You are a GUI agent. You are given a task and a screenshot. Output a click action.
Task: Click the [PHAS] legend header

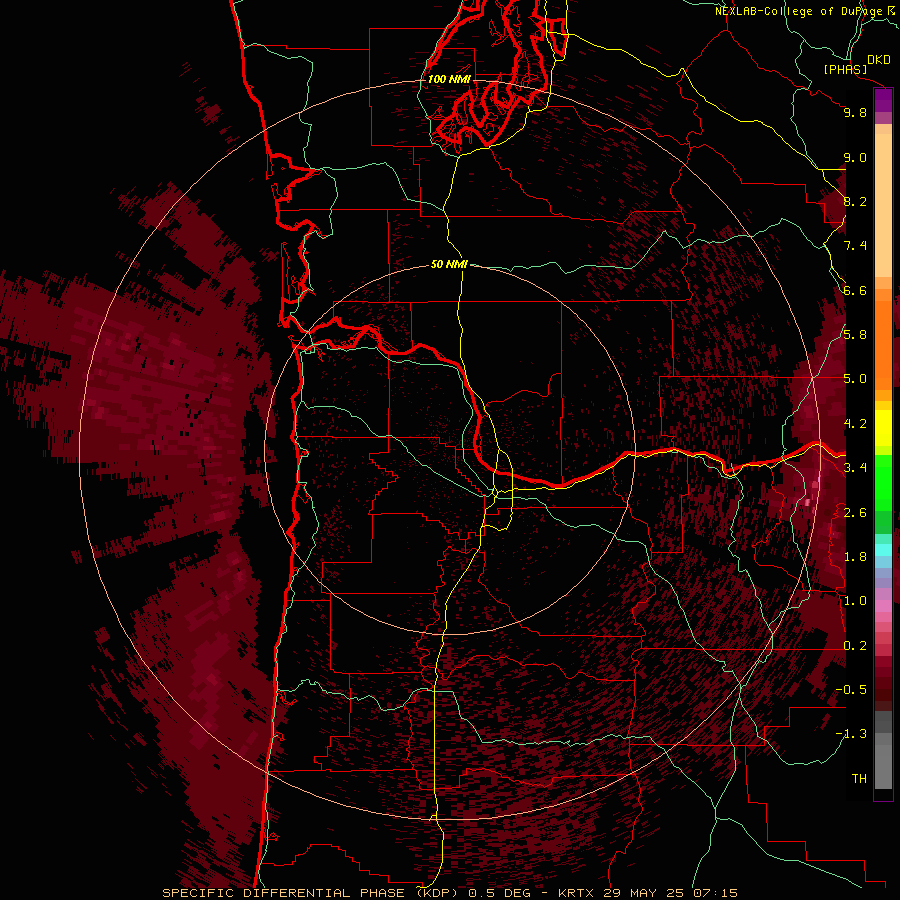click(x=845, y=69)
